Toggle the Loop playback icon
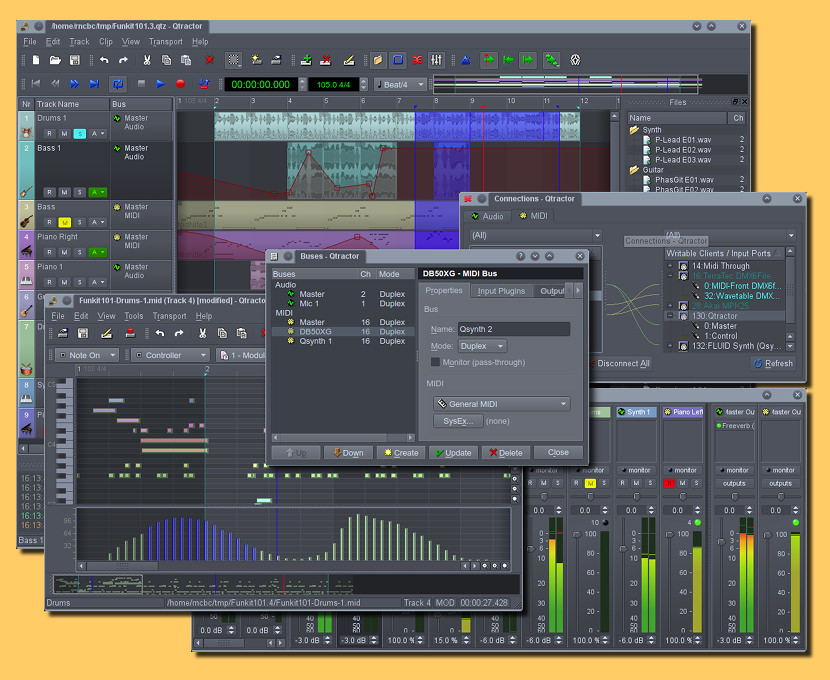830x680 pixels. tap(118, 84)
